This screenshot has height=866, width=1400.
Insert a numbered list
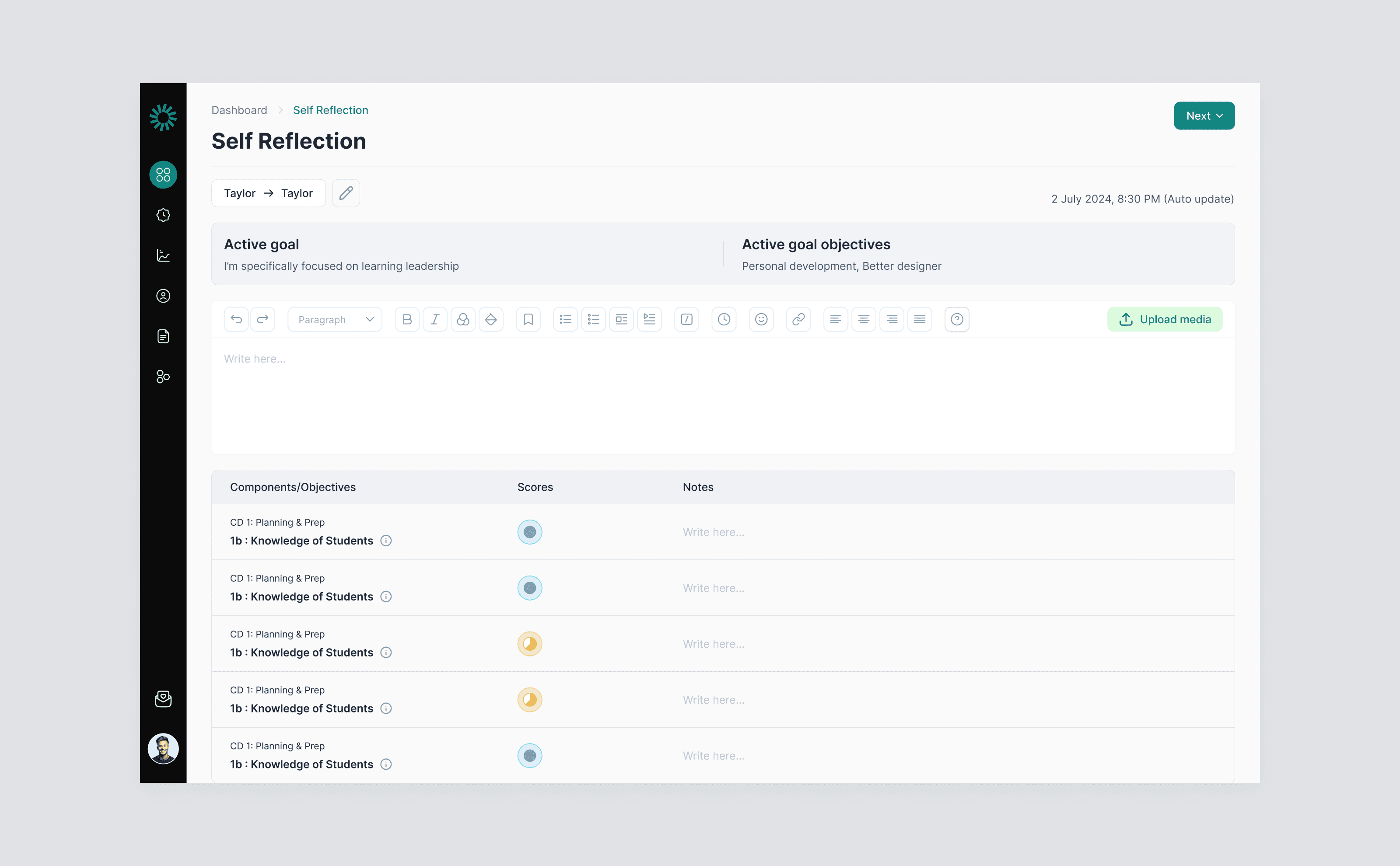click(x=593, y=319)
